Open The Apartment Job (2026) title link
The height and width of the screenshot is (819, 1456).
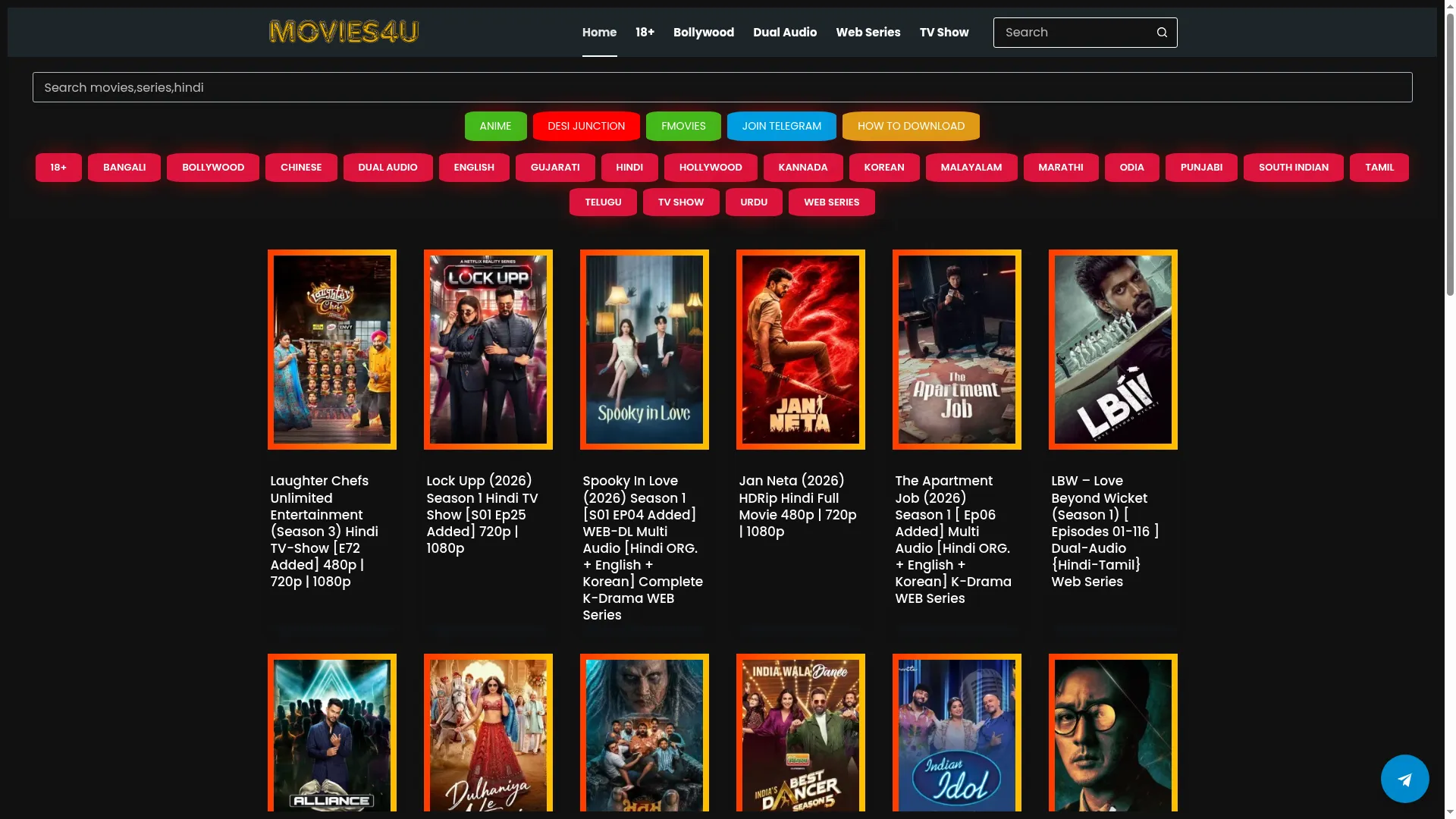click(953, 540)
